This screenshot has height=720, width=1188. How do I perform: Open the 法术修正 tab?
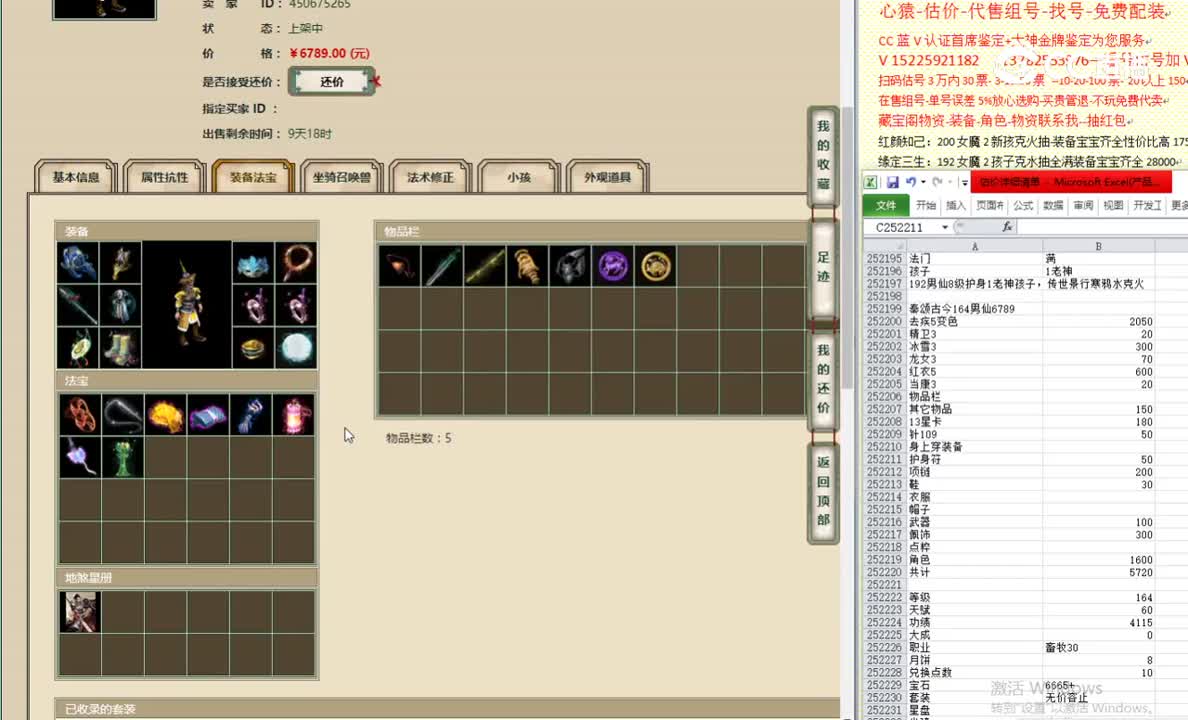click(x=430, y=177)
